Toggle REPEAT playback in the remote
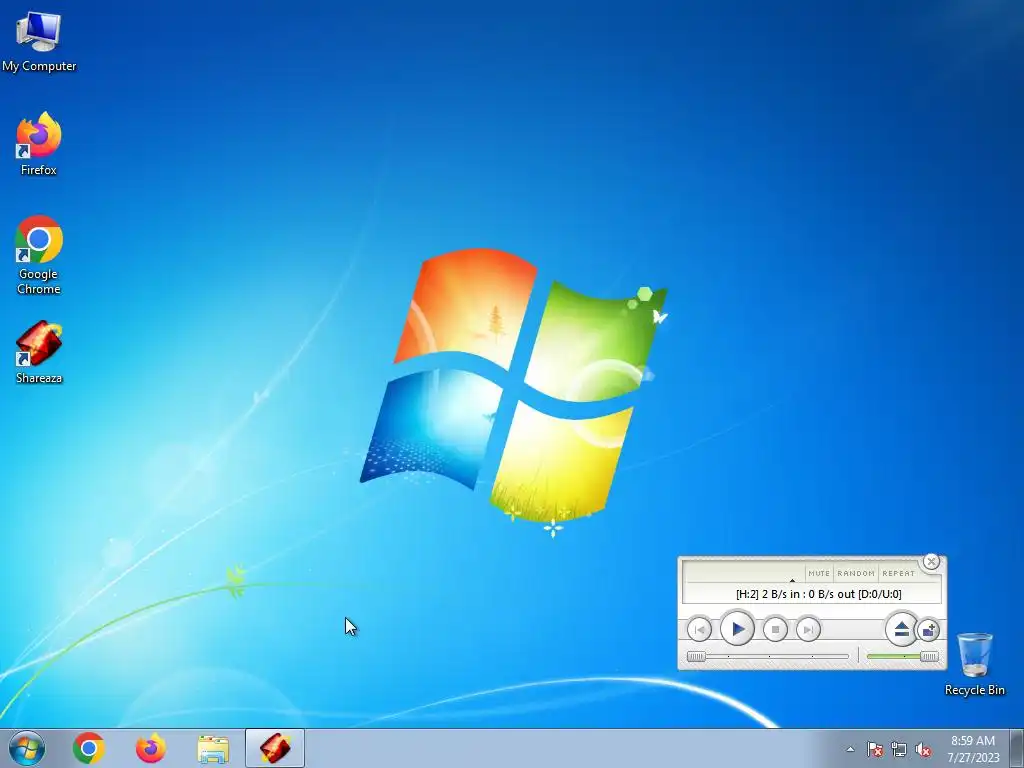 point(899,573)
